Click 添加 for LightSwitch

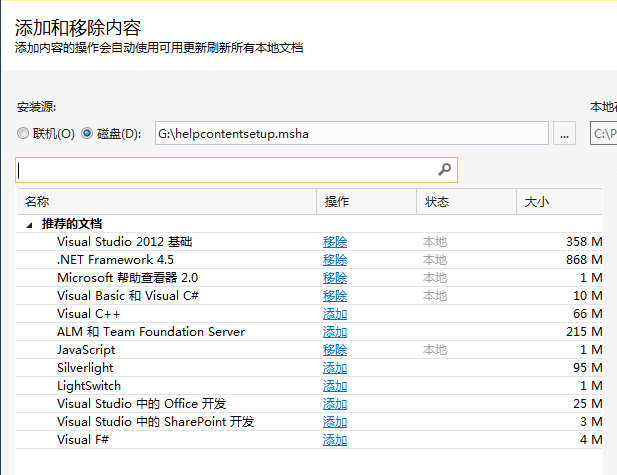335,386
